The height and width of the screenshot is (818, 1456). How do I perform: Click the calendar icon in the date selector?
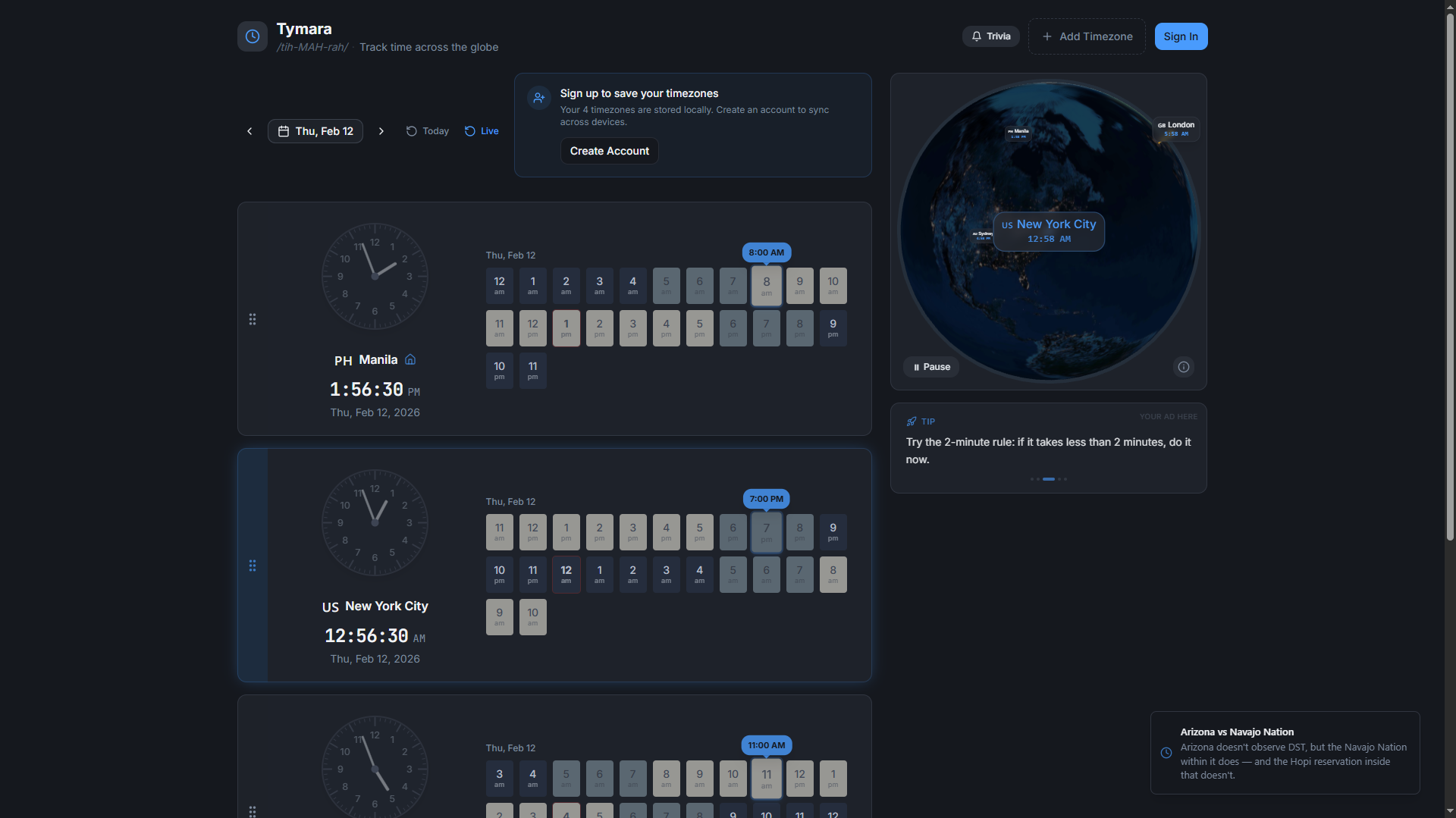tap(283, 130)
